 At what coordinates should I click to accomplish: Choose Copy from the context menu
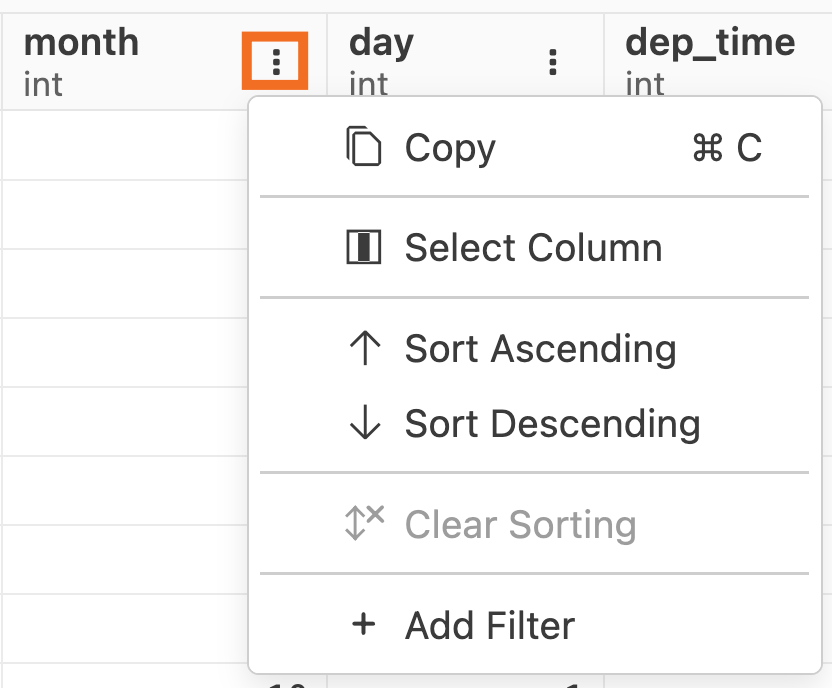448,147
